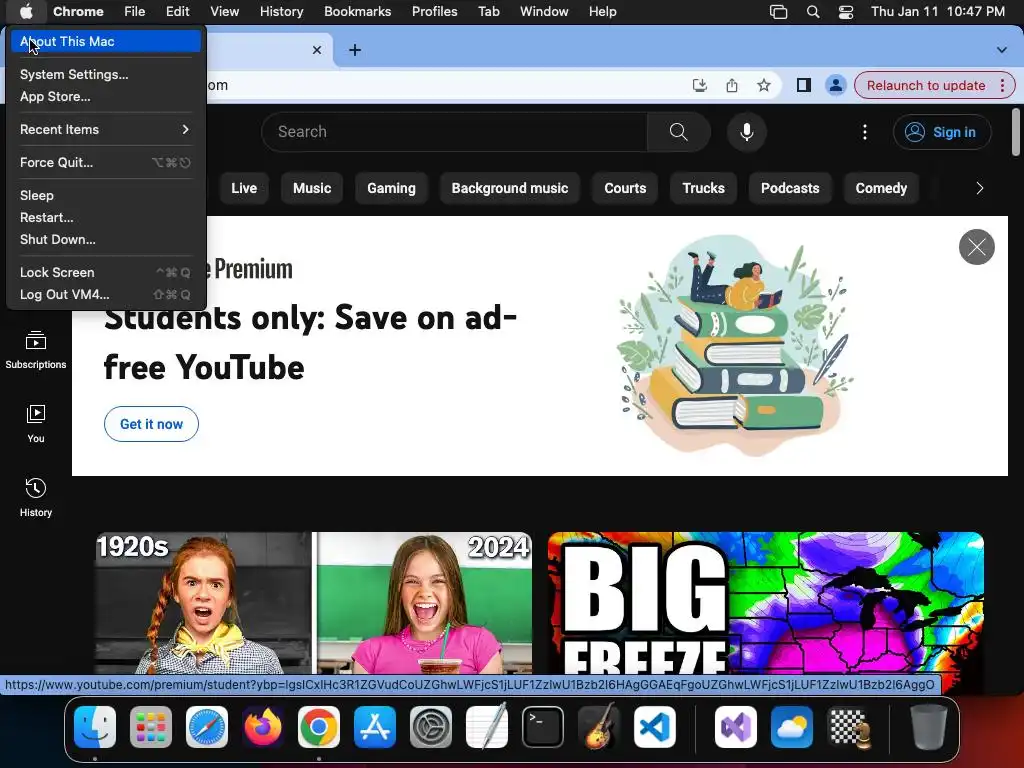Viewport: 1024px width, 768px height.
Task: Select the Courts category chip
Action: 625,188
